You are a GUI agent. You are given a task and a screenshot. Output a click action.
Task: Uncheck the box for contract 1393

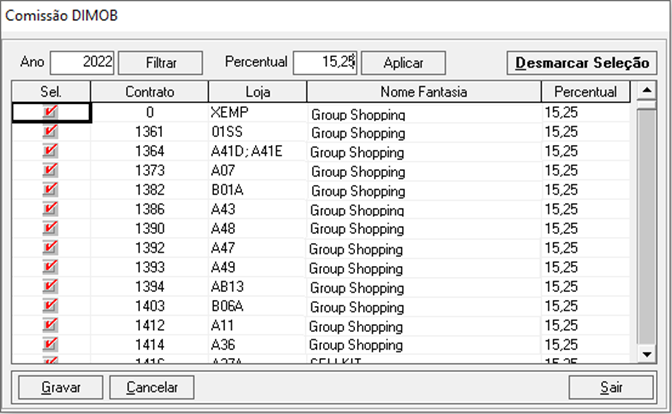click(50, 267)
